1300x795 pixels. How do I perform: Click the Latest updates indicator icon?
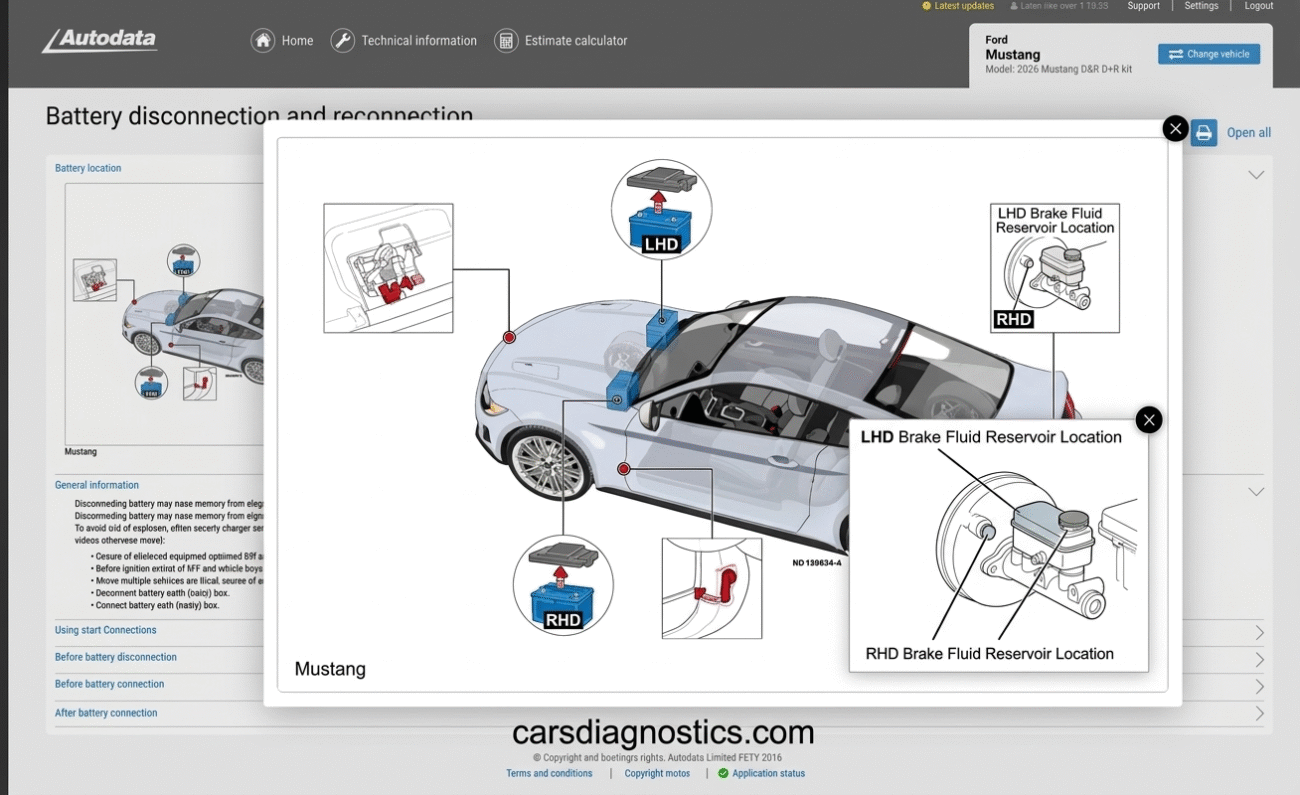[x=926, y=6]
